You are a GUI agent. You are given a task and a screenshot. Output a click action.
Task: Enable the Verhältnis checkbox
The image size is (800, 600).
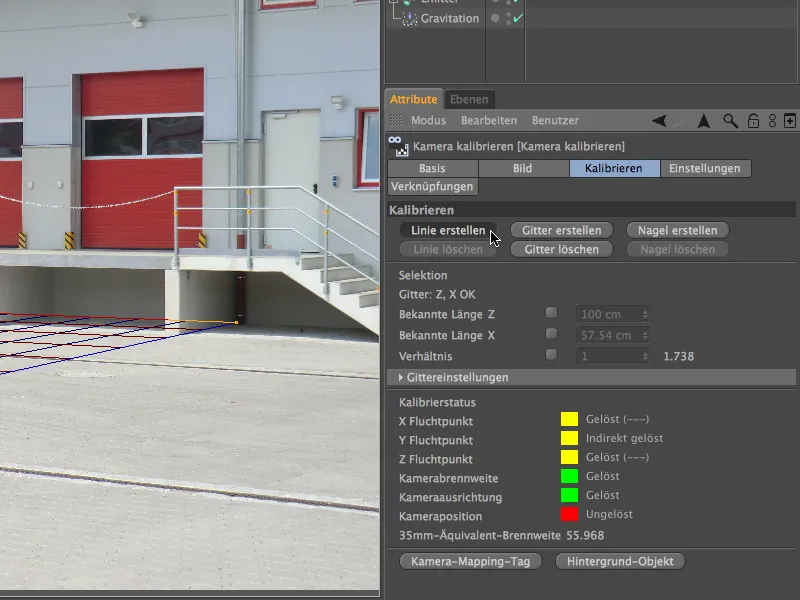552,355
